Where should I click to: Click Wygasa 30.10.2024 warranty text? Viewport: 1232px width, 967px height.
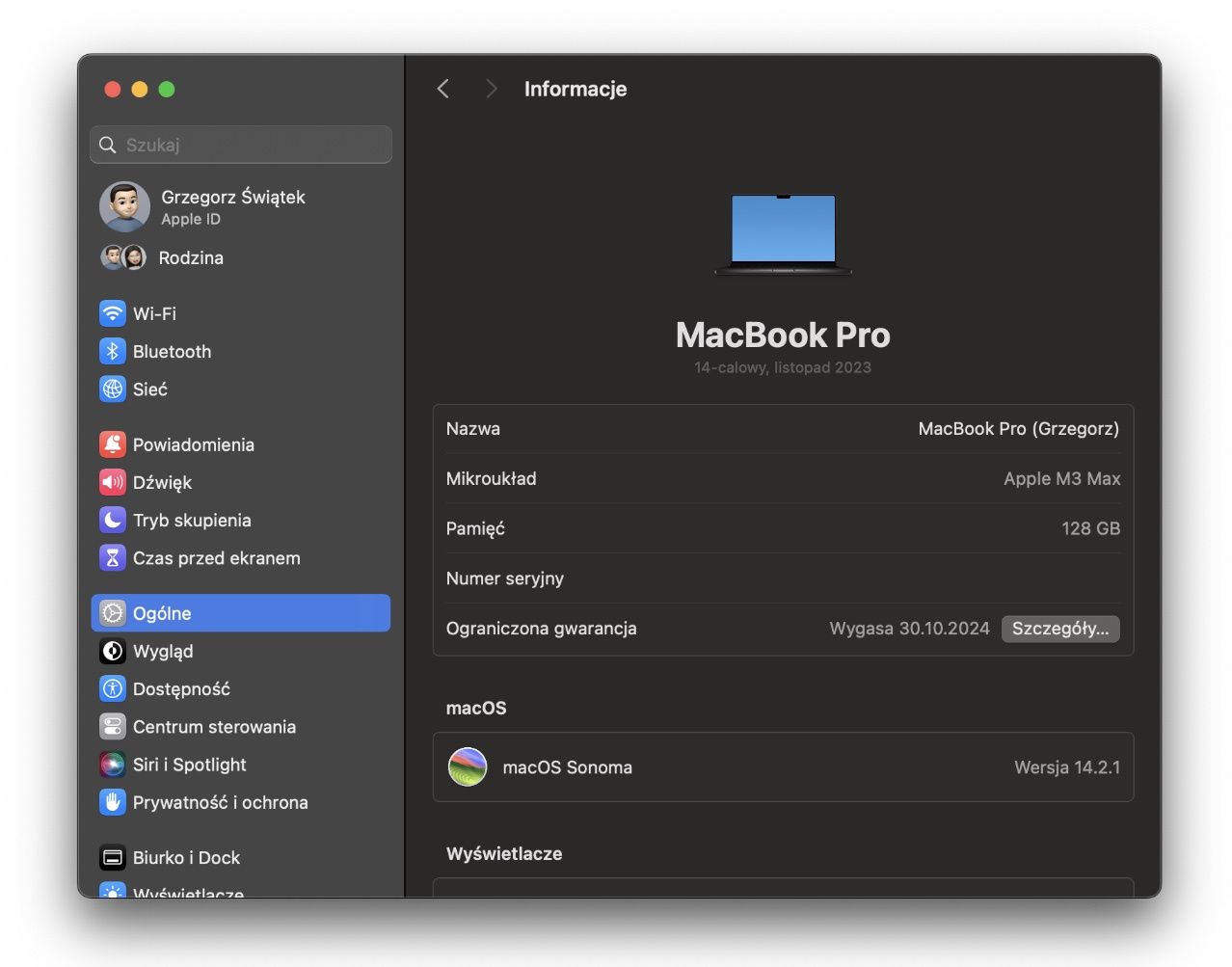tap(909, 629)
